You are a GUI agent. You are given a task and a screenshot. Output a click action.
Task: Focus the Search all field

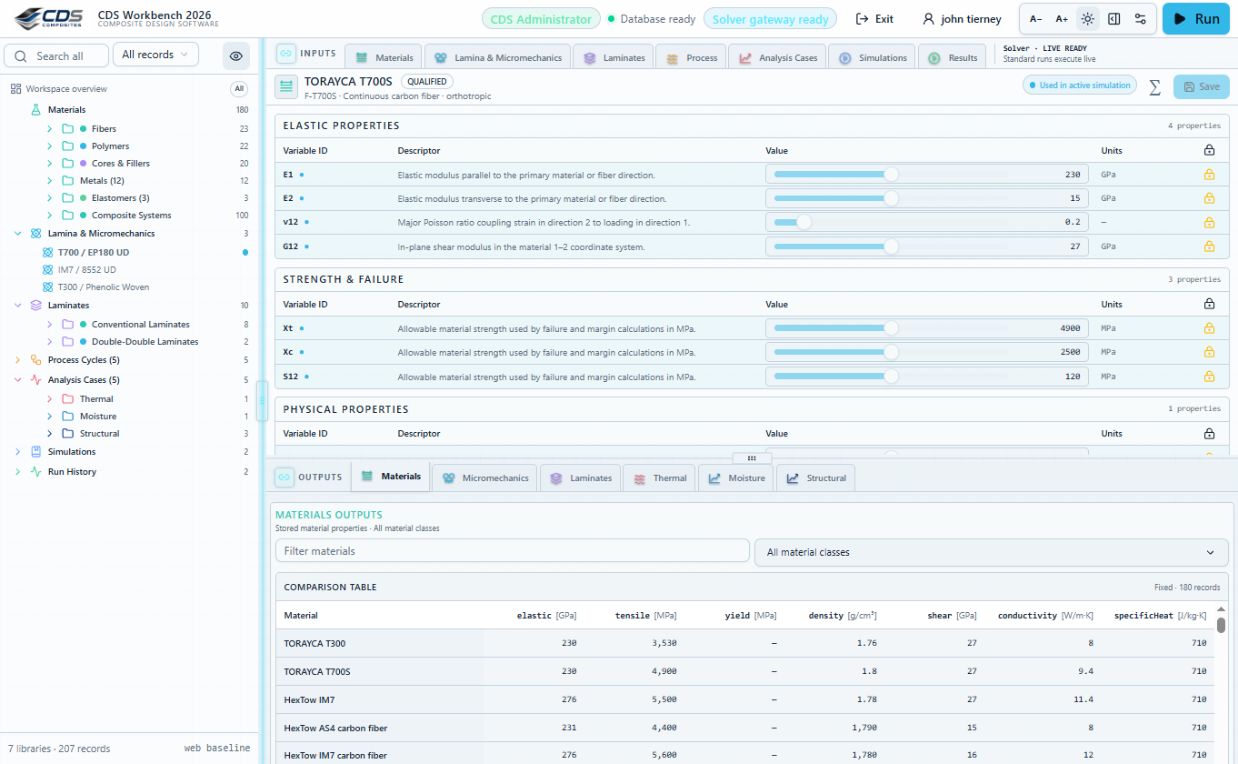pyautogui.click(x=57, y=56)
